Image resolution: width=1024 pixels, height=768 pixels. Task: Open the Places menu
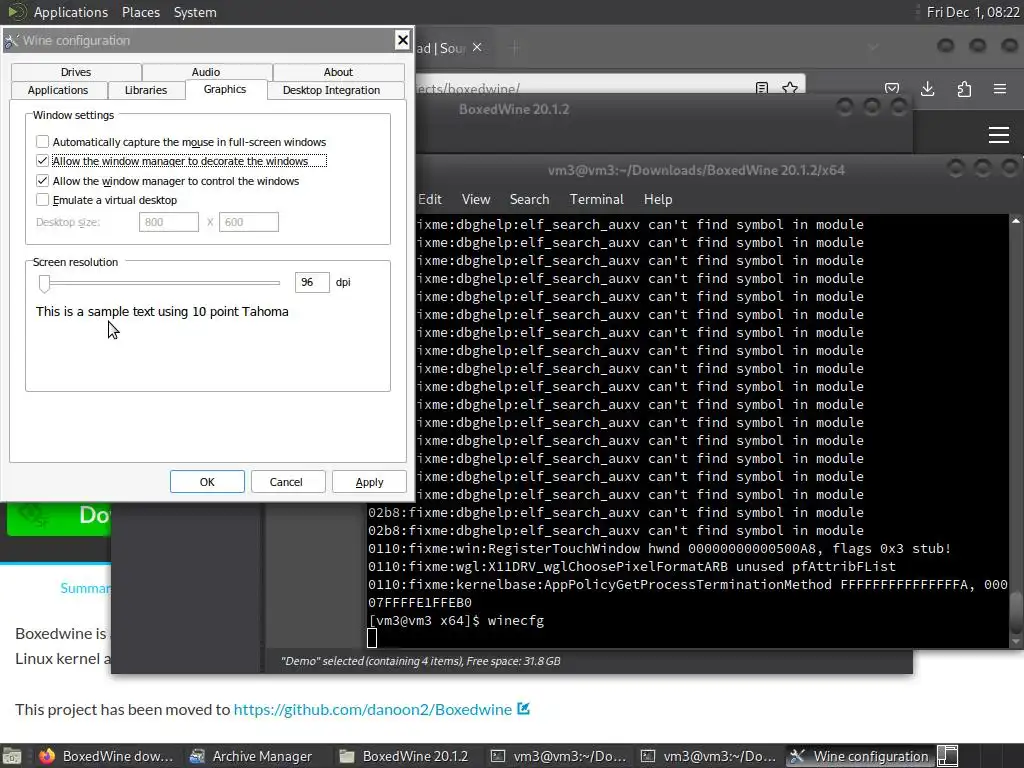140,12
